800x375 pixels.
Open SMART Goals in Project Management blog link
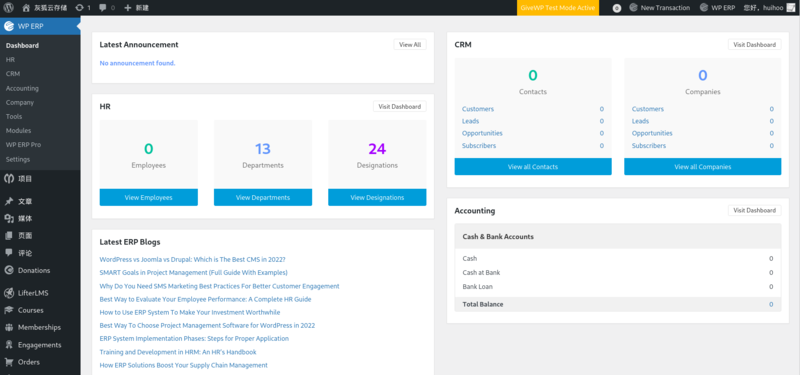pyautogui.click(x=193, y=272)
